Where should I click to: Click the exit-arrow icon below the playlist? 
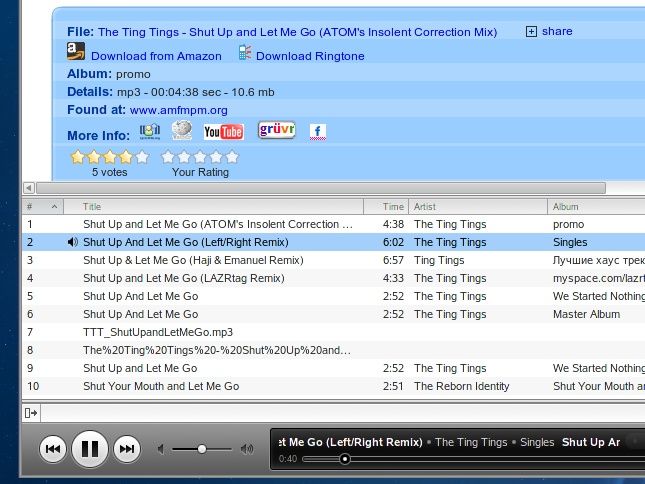point(31,413)
